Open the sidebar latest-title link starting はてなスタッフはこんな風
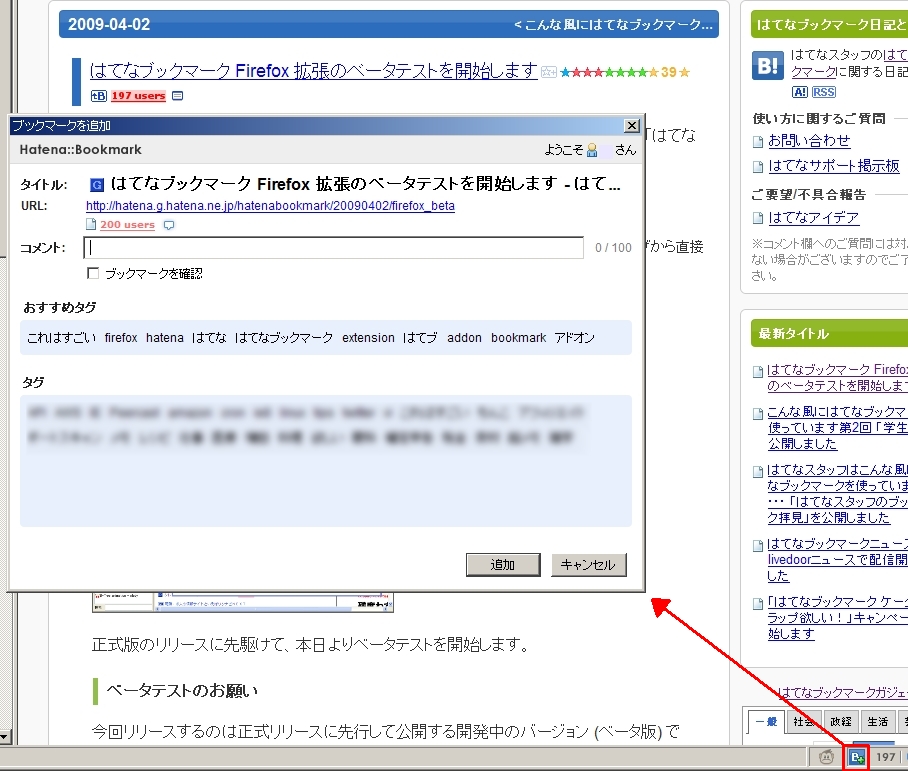Image resolution: width=908 pixels, height=771 pixels. (837, 494)
